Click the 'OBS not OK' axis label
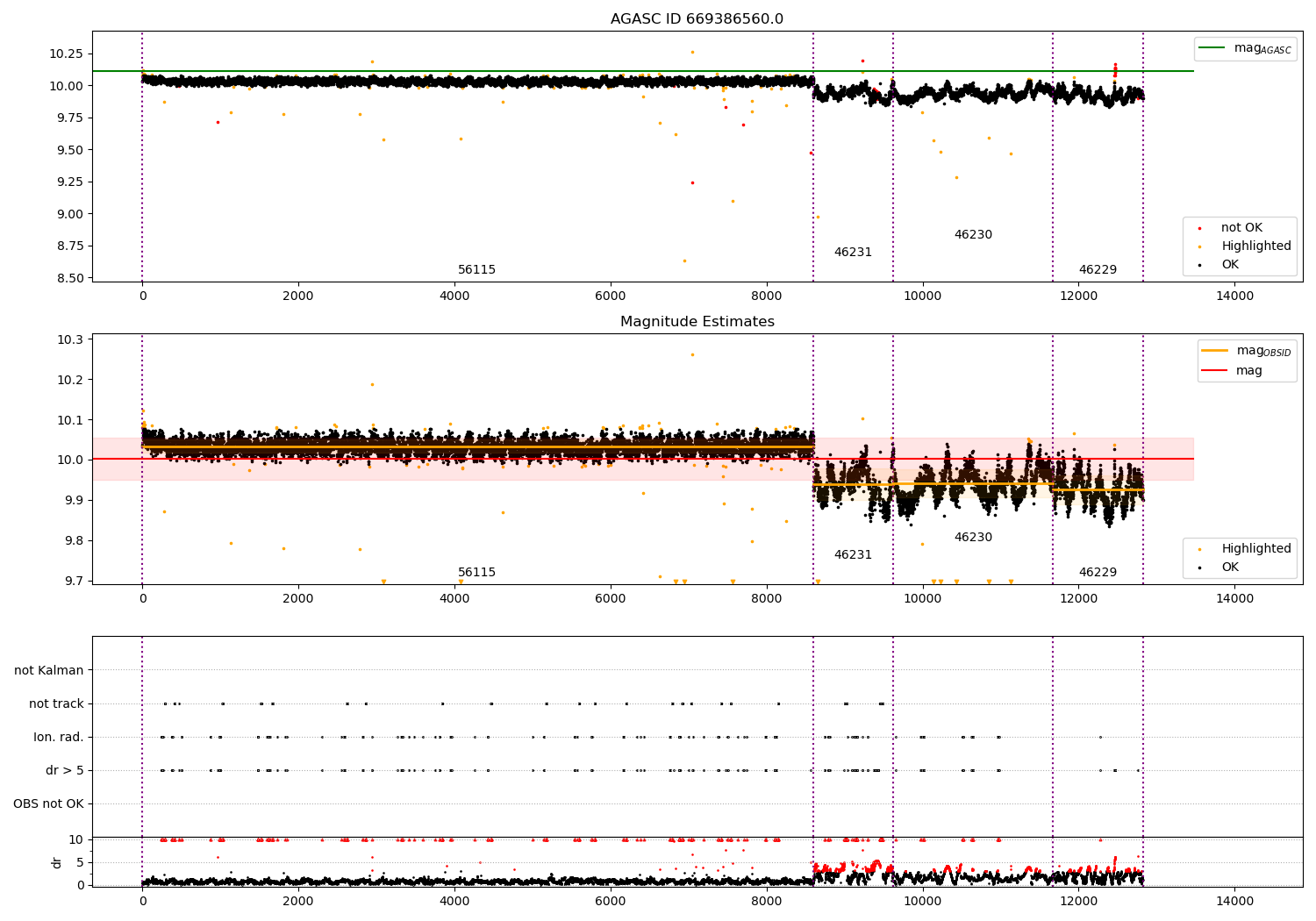 tap(48, 803)
